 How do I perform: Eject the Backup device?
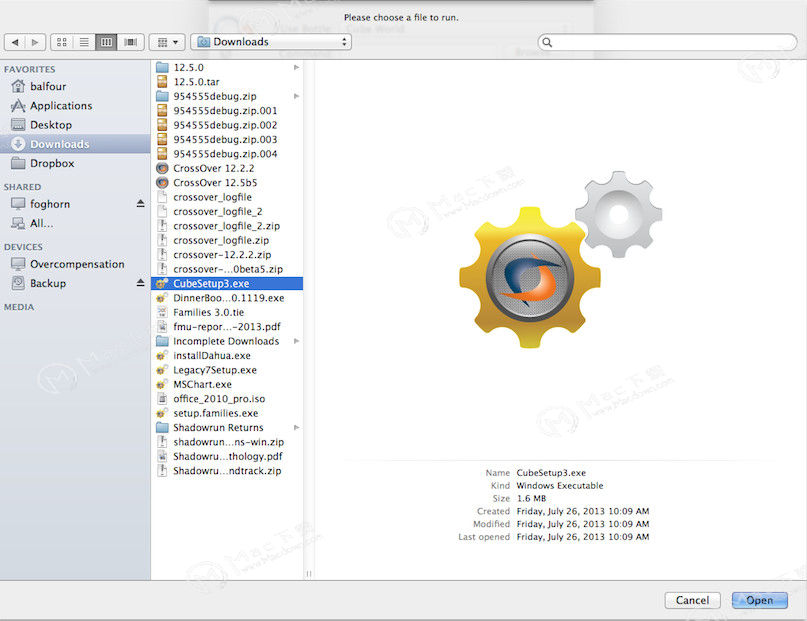[x=141, y=283]
